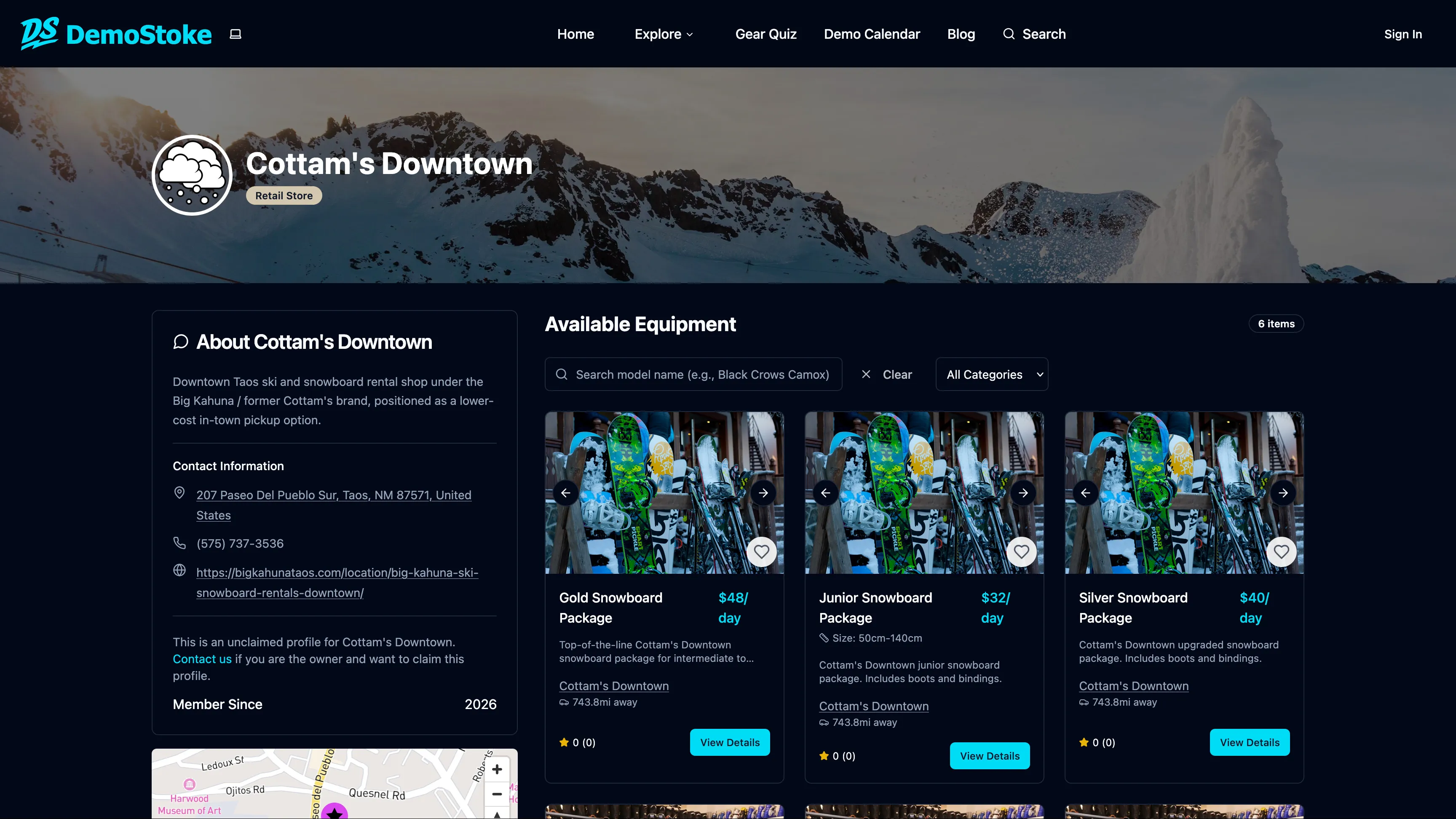The height and width of the screenshot is (819, 1456).
Task: Toggle the heart on Junior Snowboard Package
Action: pyautogui.click(x=1021, y=551)
